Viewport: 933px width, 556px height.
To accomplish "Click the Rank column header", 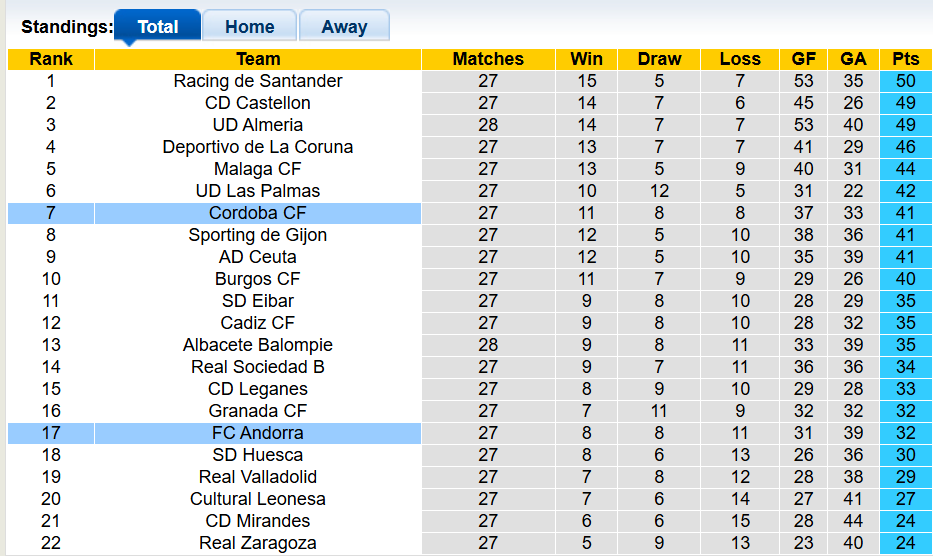I will click(51, 59).
